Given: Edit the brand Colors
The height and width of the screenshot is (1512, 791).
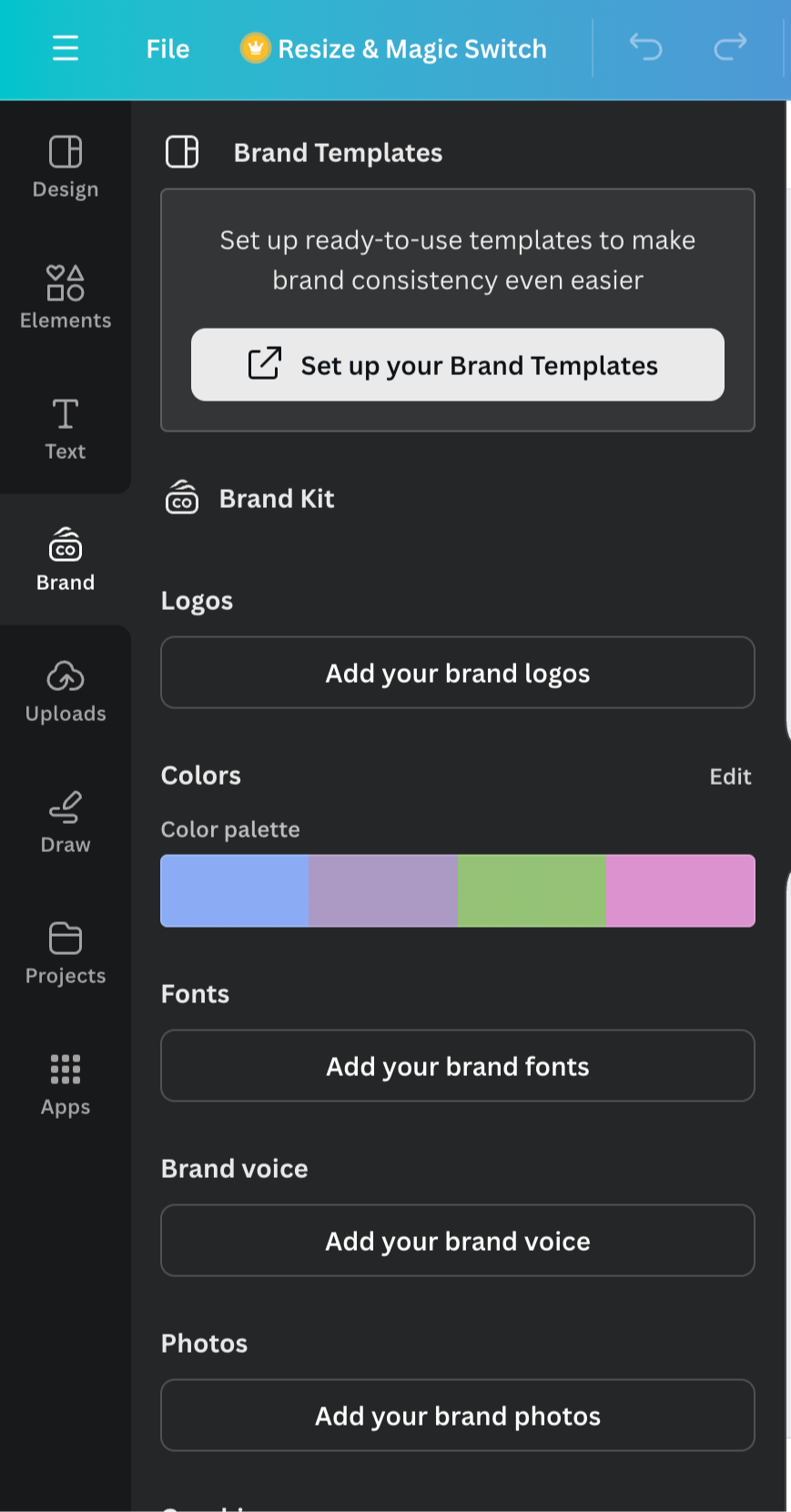Looking at the screenshot, I should [730, 776].
